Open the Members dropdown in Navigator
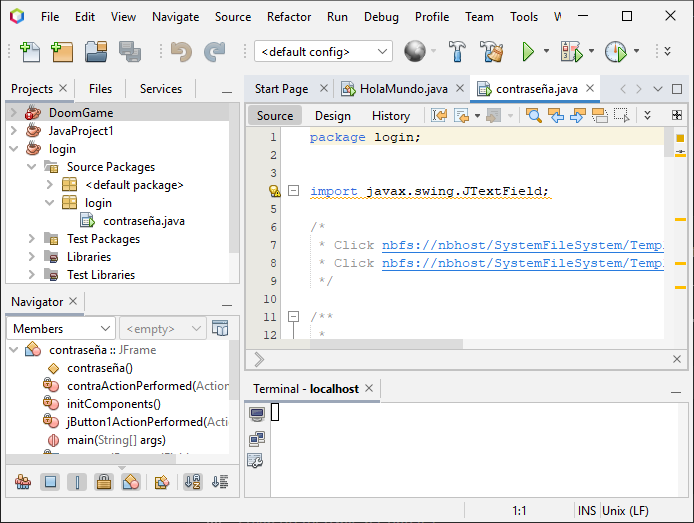 coord(62,328)
